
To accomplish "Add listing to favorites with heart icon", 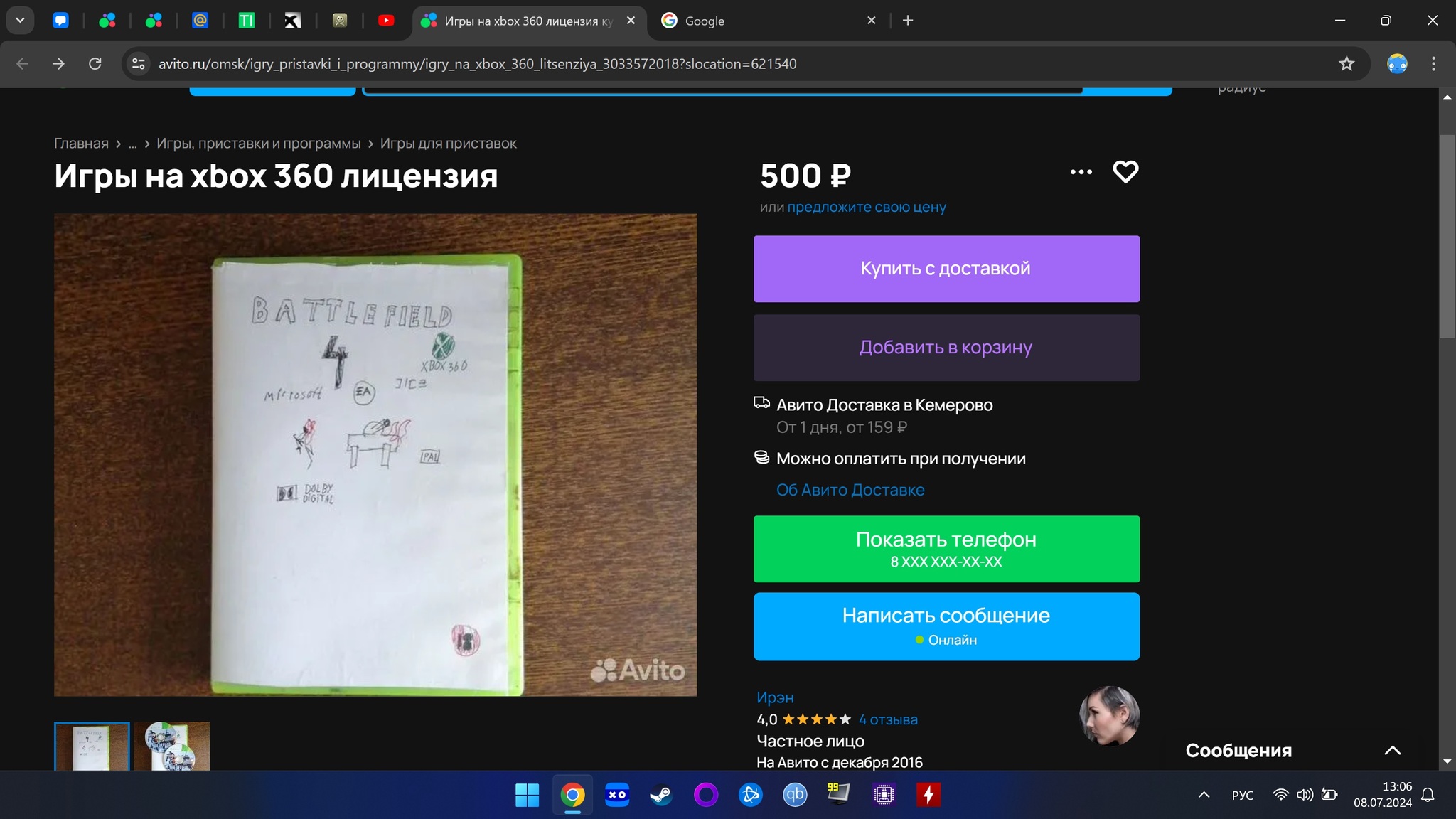I will (1125, 172).
